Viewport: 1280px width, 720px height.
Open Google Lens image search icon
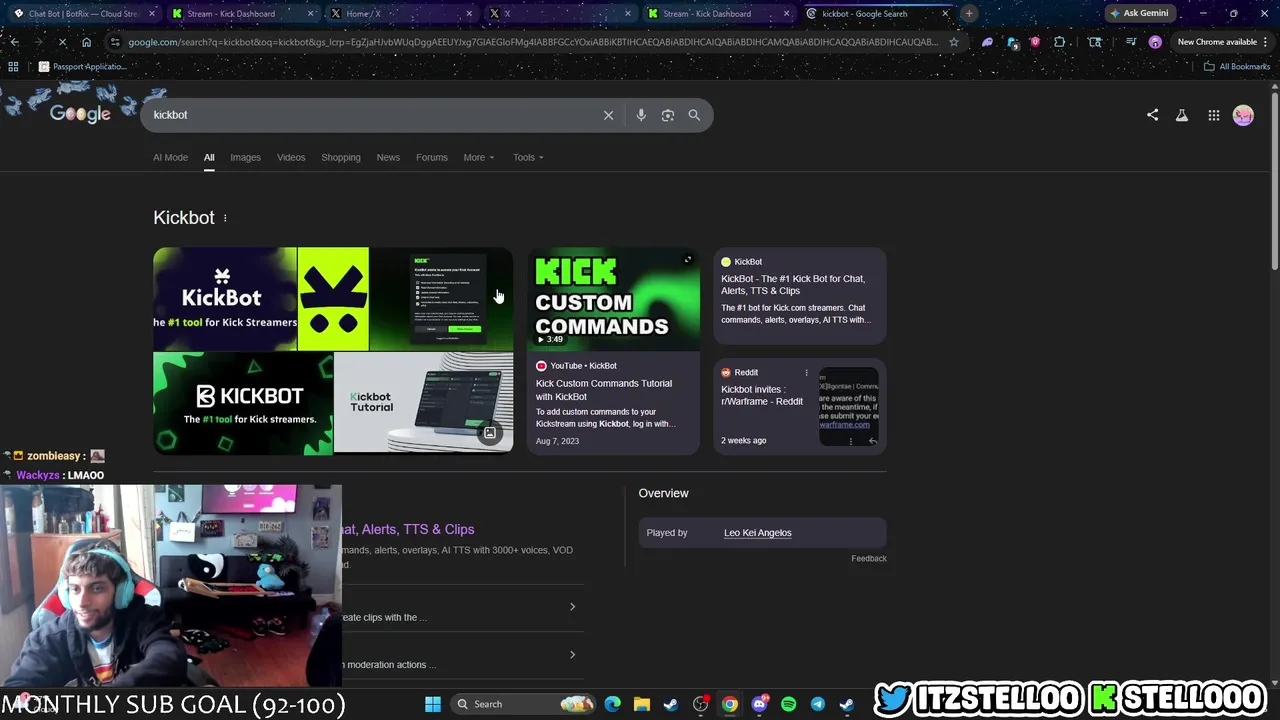[x=668, y=115]
